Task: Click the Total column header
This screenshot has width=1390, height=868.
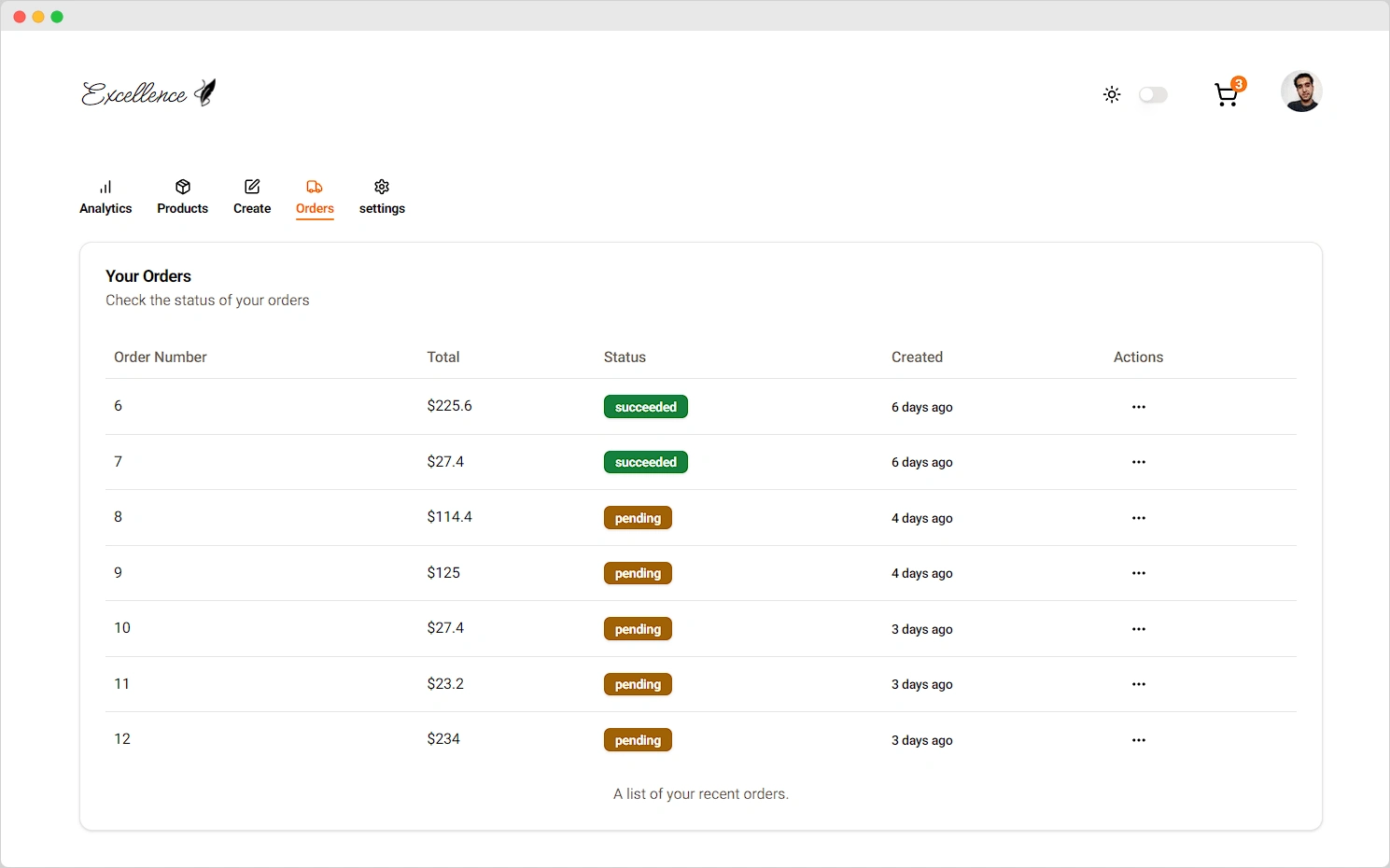Action: 443,357
